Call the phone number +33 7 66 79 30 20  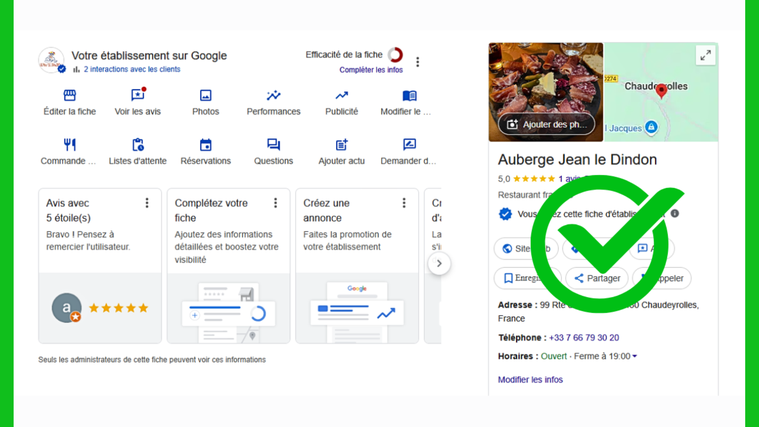pyautogui.click(x=584, y=337)
